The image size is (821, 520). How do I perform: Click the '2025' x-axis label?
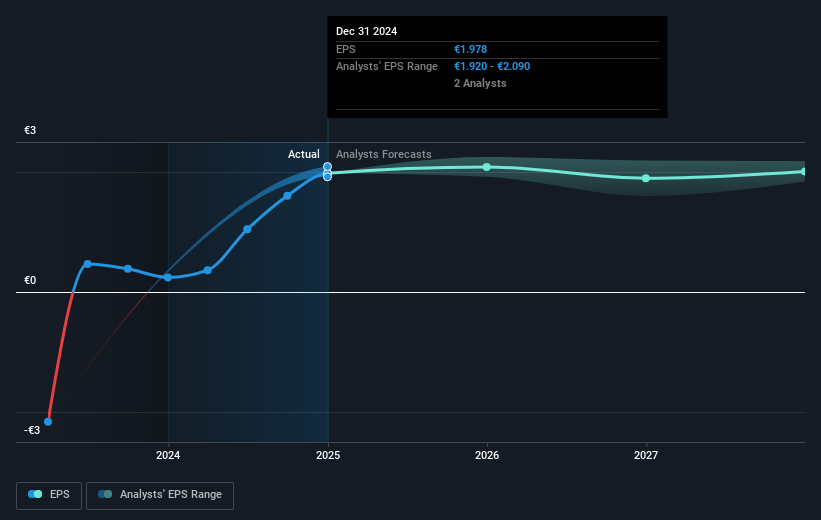(x=328, y=455)
